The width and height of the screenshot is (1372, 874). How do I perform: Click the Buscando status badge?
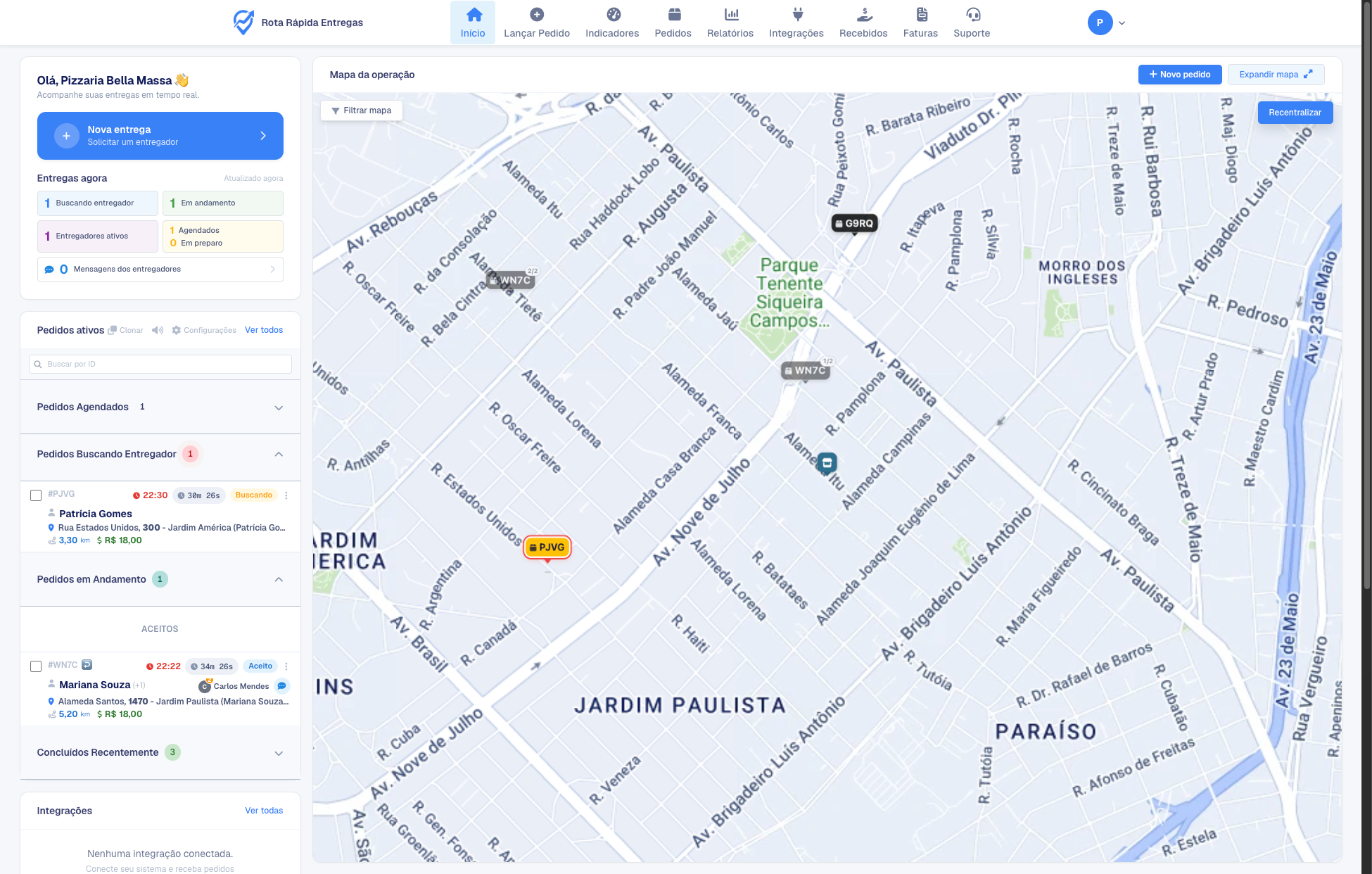click(x=254, y=495)
